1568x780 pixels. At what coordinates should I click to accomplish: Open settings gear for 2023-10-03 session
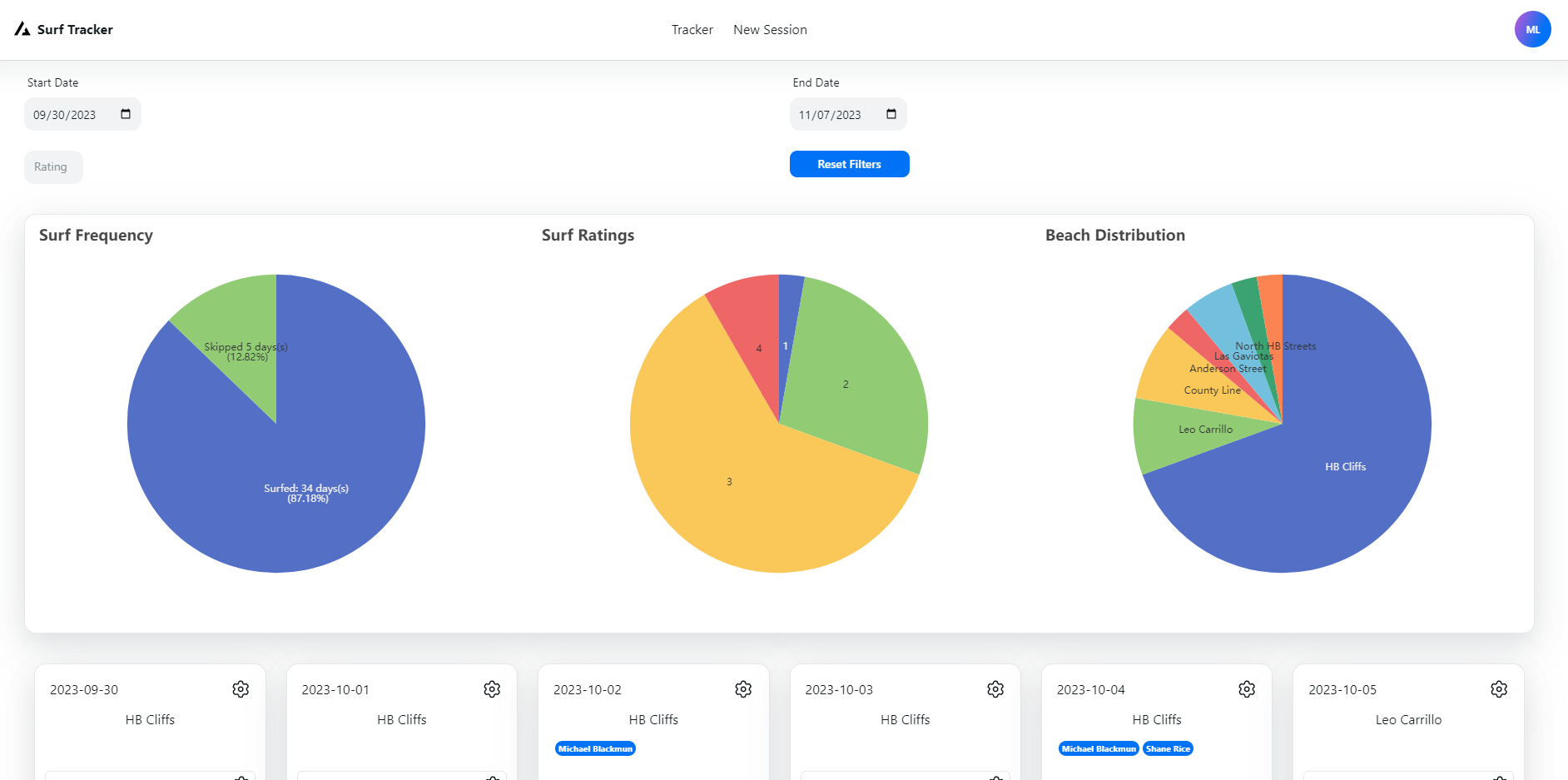[x=995, y=689]
